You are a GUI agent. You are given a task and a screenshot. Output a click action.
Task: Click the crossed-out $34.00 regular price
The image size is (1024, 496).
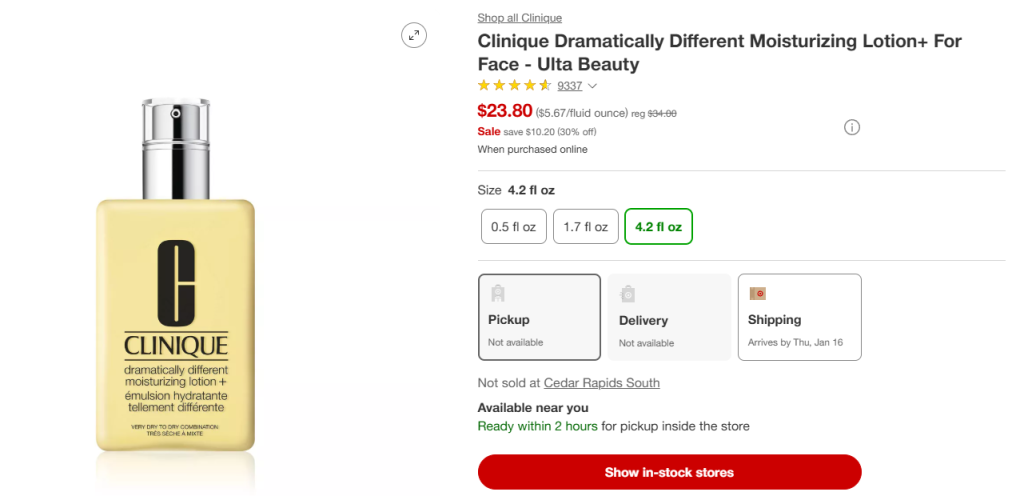(x=663, y=113)
